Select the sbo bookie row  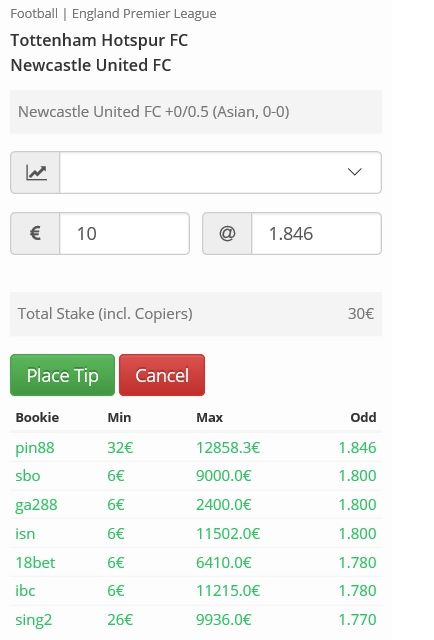[196, 476]
